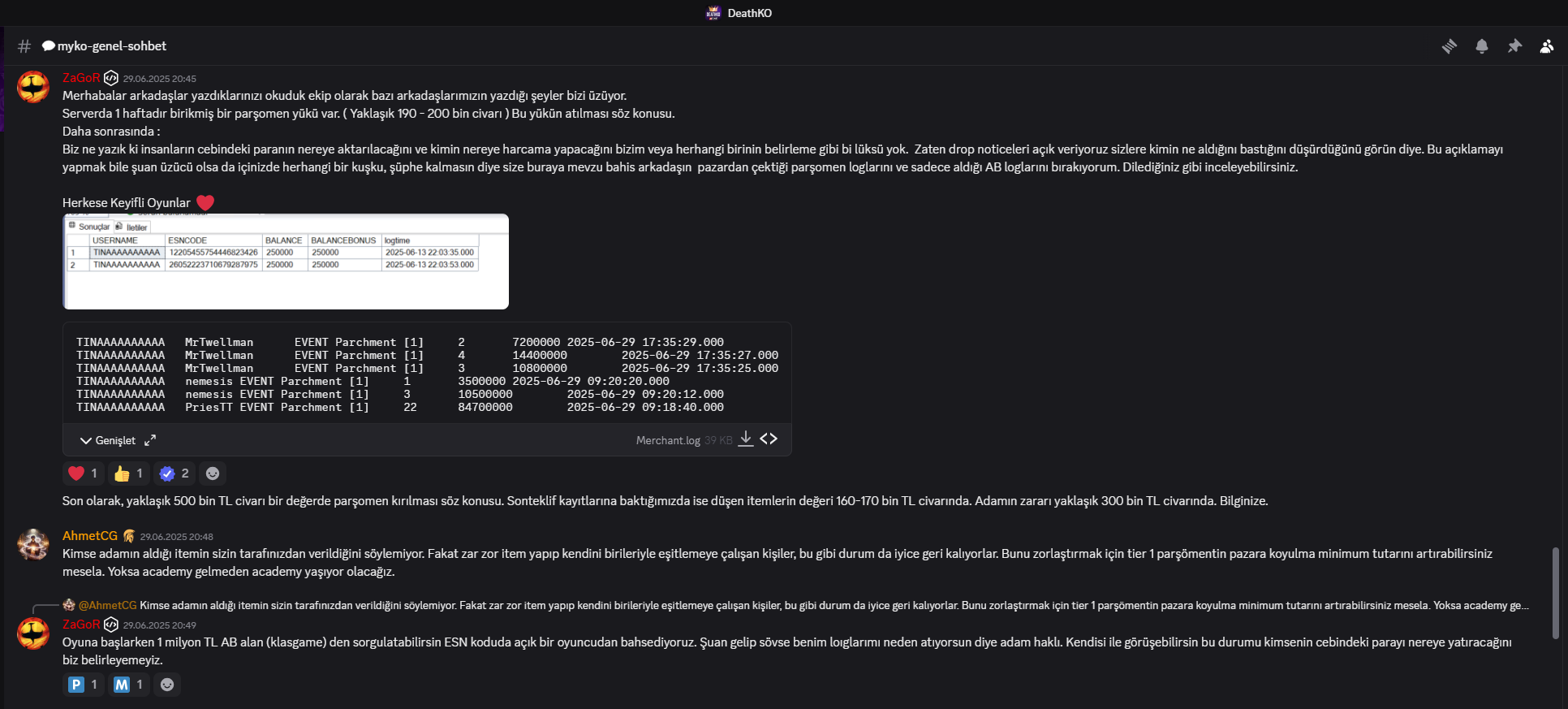
Task: Click the Merchant.log file name
Action: tap(668, 440)
